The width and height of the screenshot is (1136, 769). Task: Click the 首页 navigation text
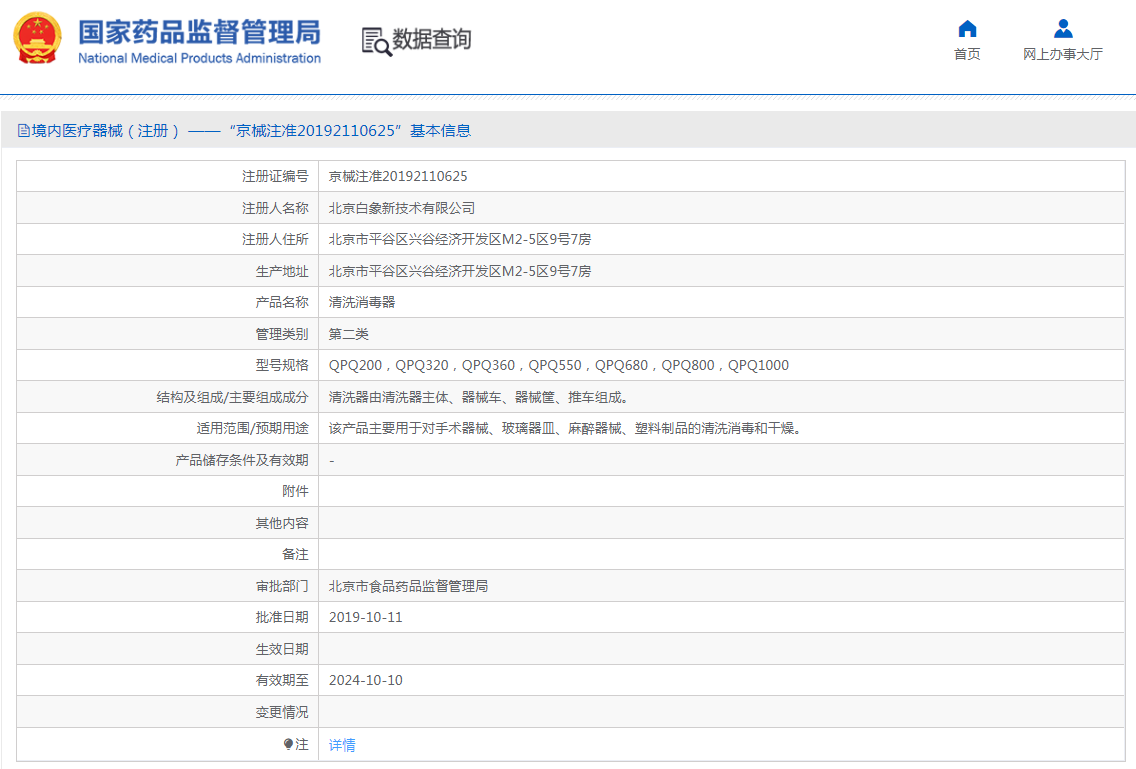coord(966,53)
